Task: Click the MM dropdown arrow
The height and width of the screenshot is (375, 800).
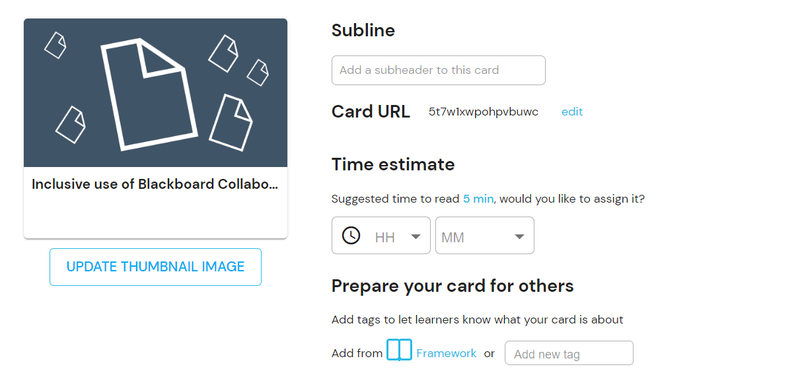Action: point(519,236)
